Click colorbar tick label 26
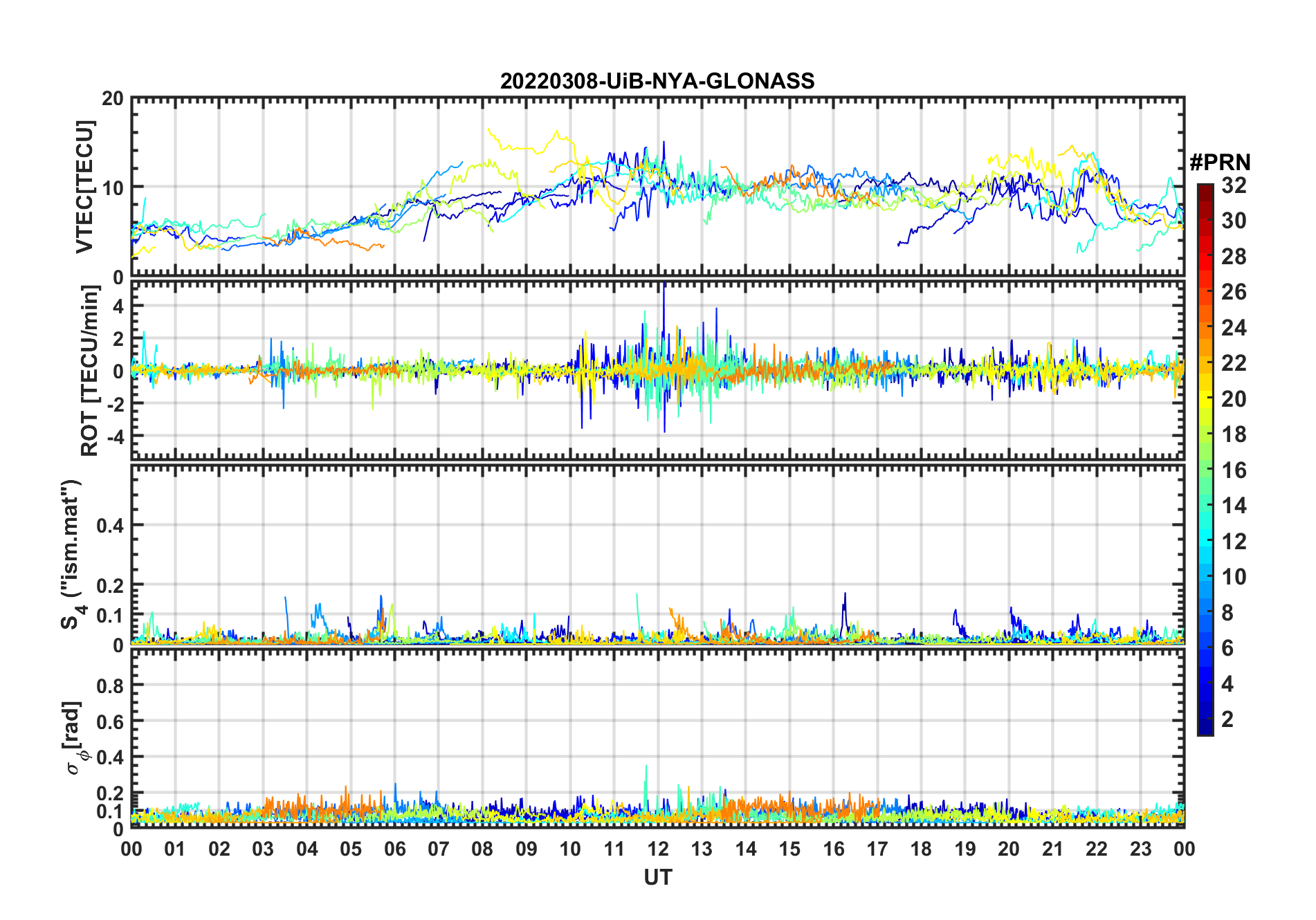The height and width of the screenshot is (920, 1316). (x=1234, y=292)
